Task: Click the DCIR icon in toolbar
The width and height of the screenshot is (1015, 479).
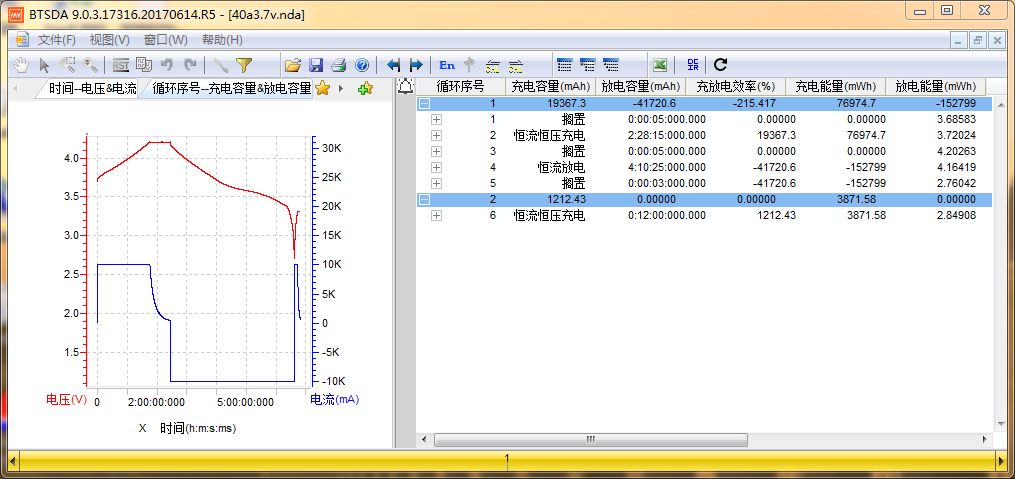Action: [693, 65]
